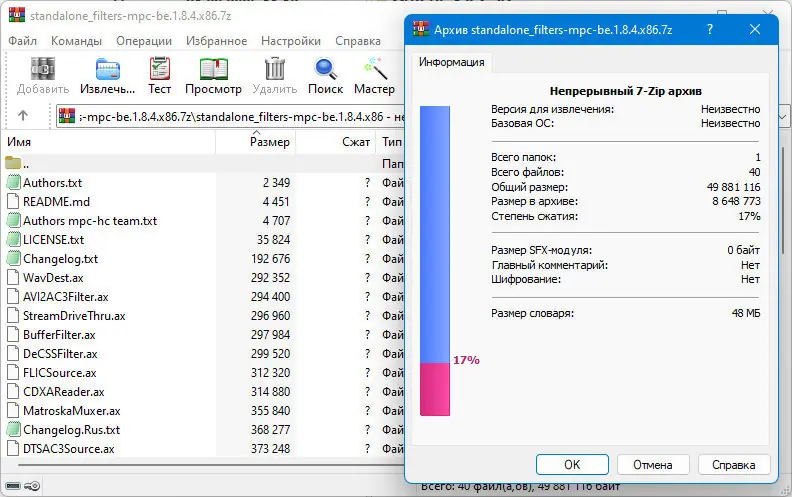Expand the address bar path dropdown
Image resolution: width=792 pixels, height=497 pixels.
click(x=783, y=117)
